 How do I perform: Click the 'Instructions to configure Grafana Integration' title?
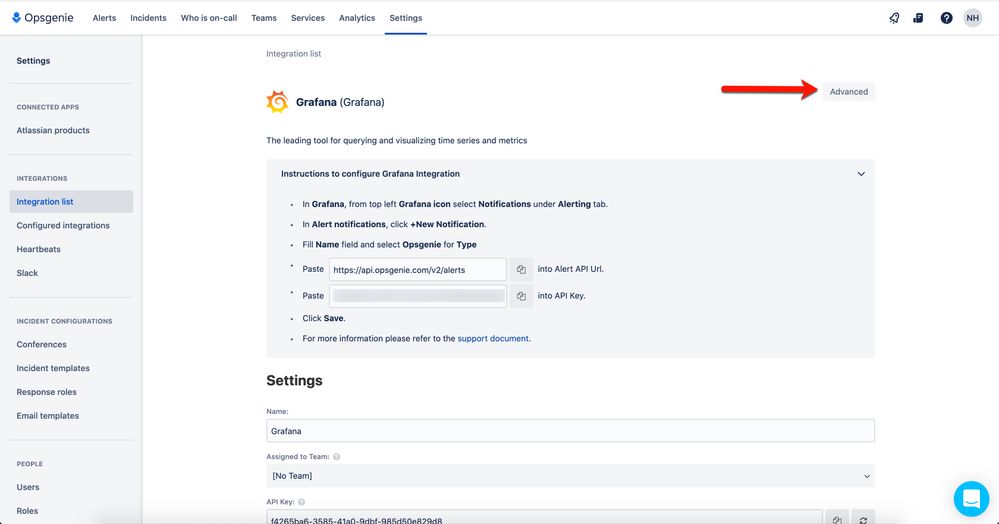[370, 173]
